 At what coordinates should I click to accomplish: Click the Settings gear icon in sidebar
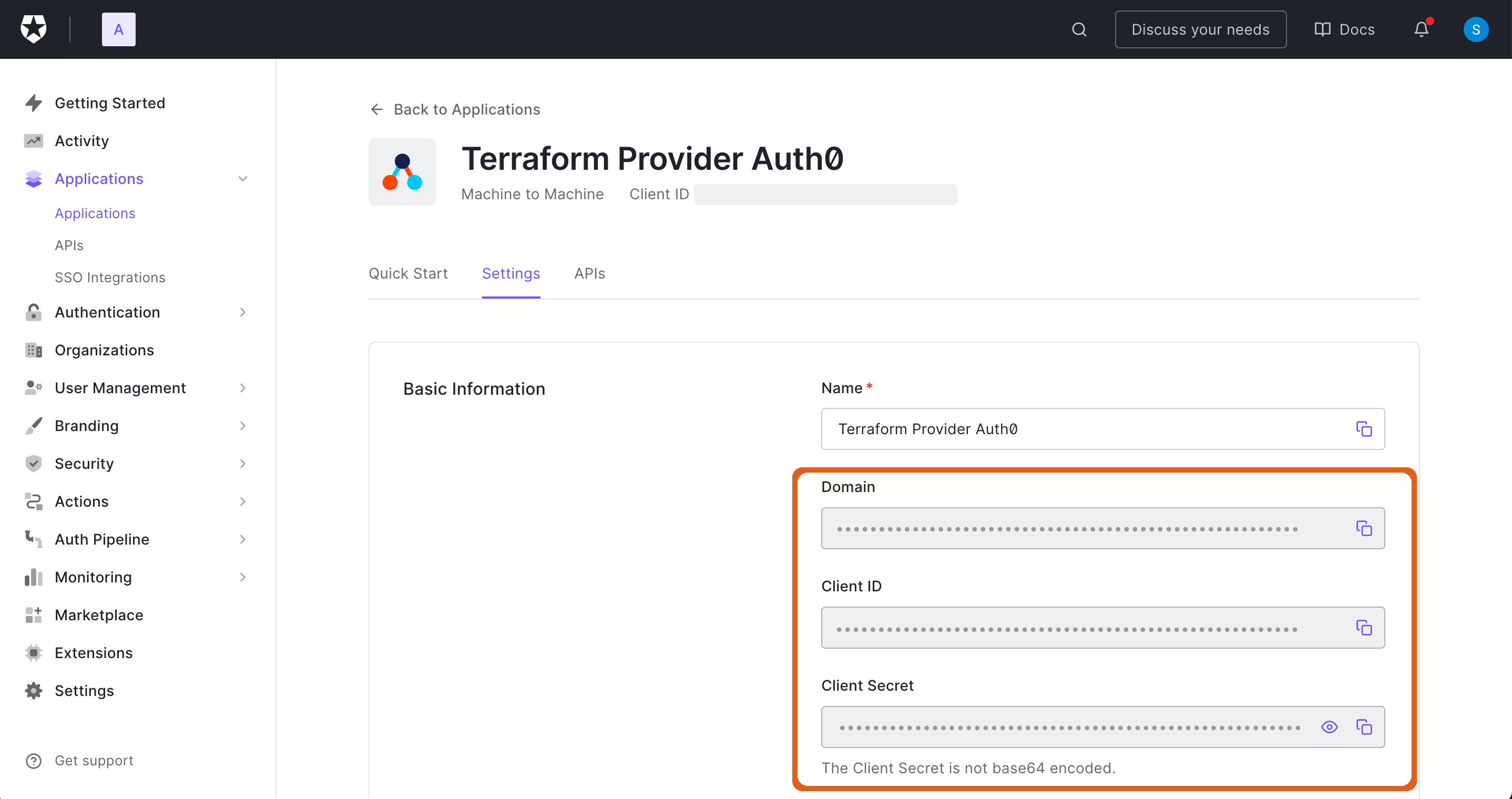(x=34, y=691)
